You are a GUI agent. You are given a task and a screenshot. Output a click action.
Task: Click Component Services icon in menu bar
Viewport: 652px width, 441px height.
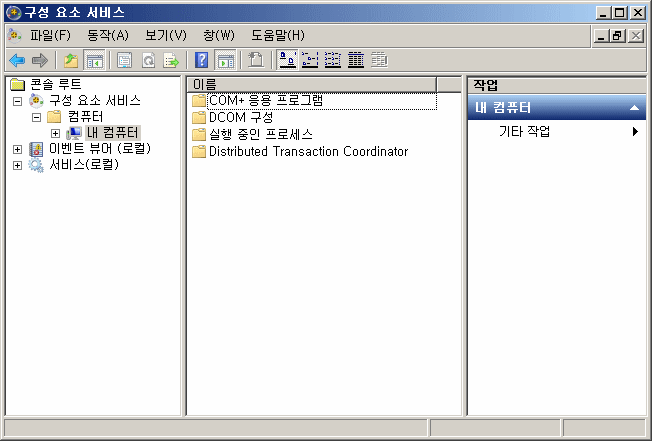coord(15,36)
